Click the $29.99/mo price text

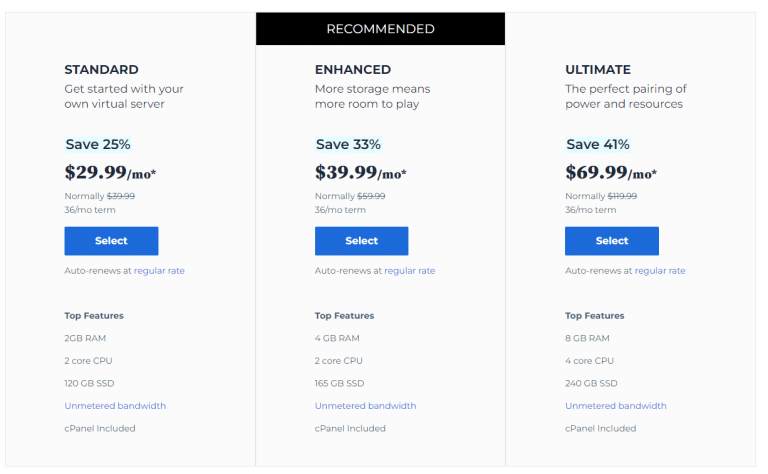click(110, 172)
